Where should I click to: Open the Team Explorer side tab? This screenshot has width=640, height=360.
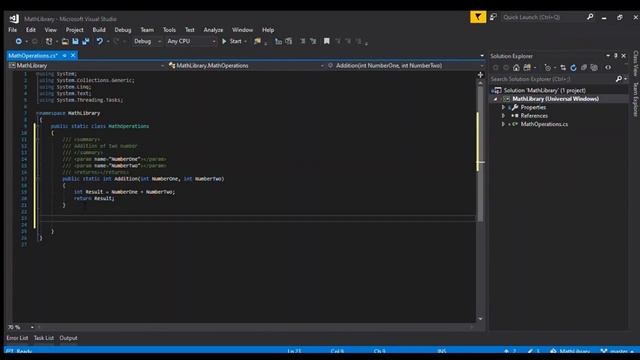[636, 99]
